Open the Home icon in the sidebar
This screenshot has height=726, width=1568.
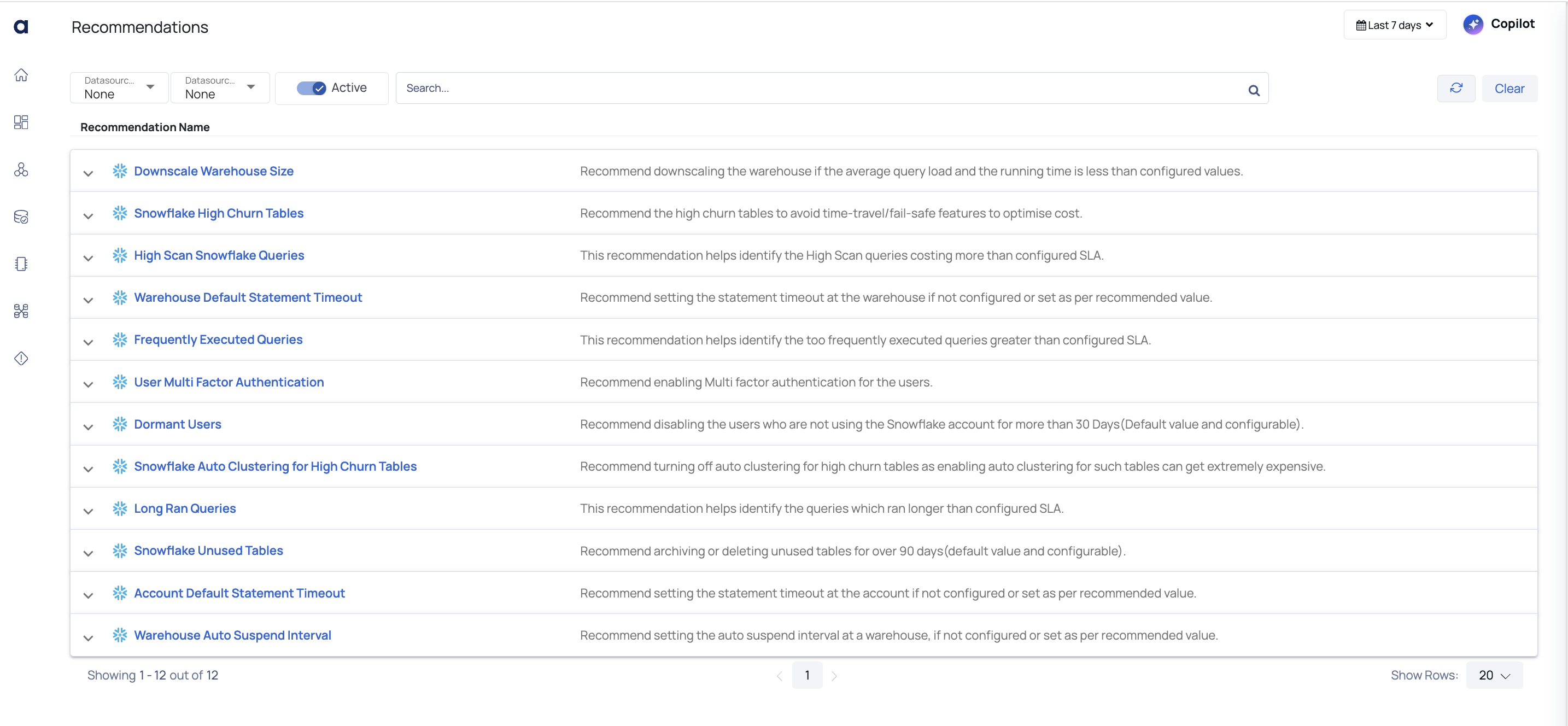coord(21,75)
